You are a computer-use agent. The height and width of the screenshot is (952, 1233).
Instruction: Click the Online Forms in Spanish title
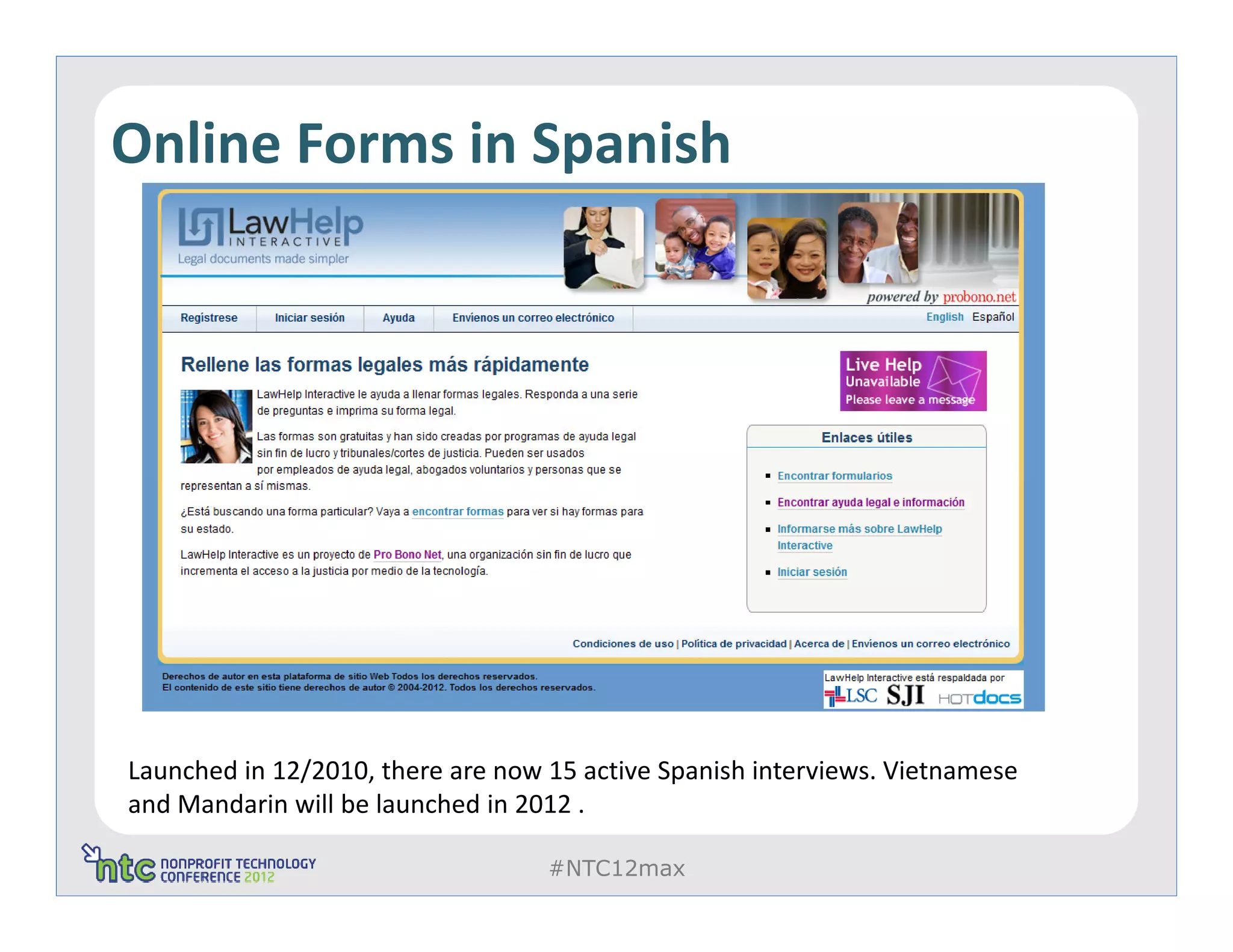(x=421, y=143)
